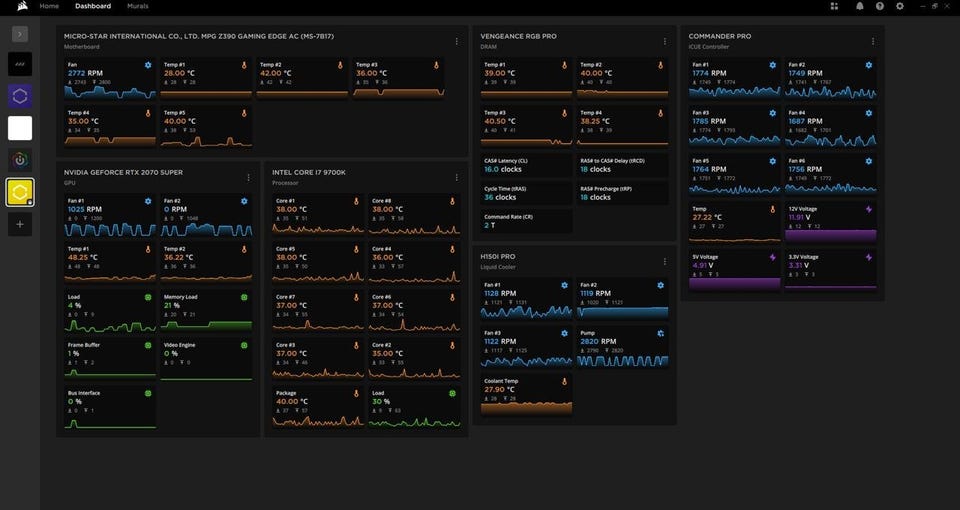Image resolution: width=960 pixels, height=510 pixels.
Task: Open the help question mark icon
Action: (x=879, y=6)
